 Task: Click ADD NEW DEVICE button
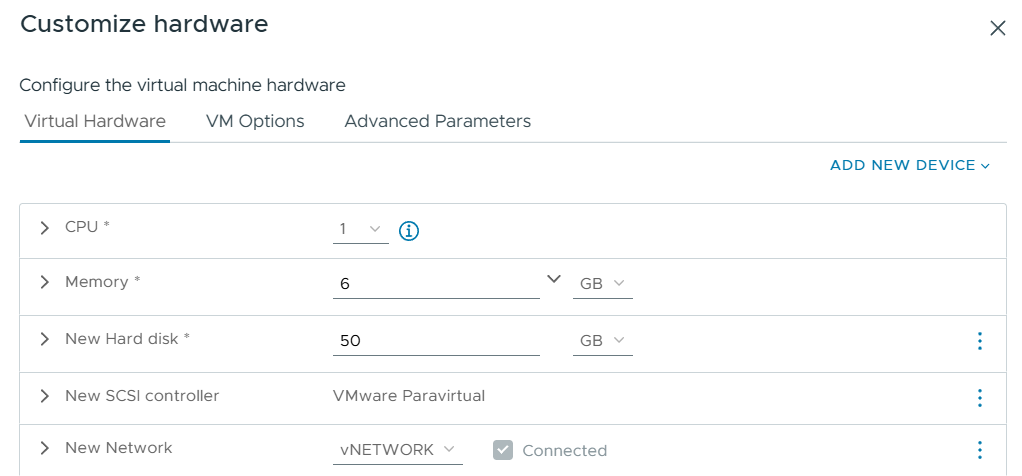(x=909, y=165)
